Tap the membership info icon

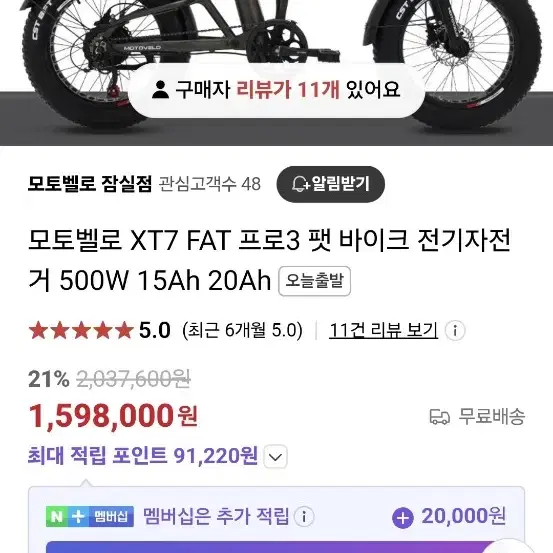(x=304, y=517)
